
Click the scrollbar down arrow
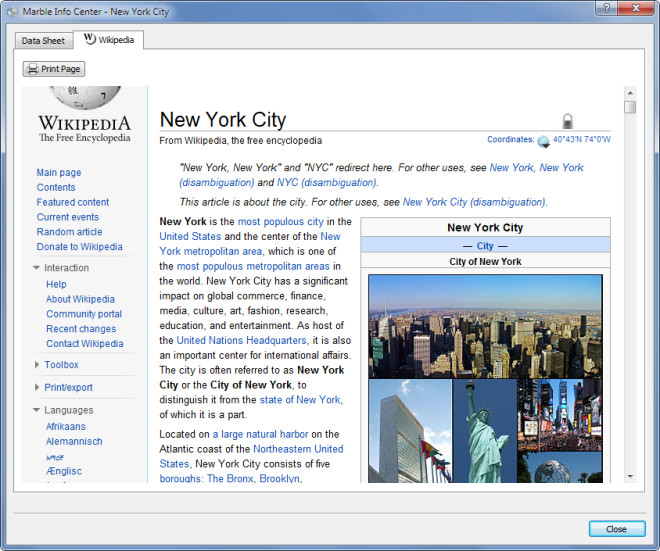click(x=630, y=476)
